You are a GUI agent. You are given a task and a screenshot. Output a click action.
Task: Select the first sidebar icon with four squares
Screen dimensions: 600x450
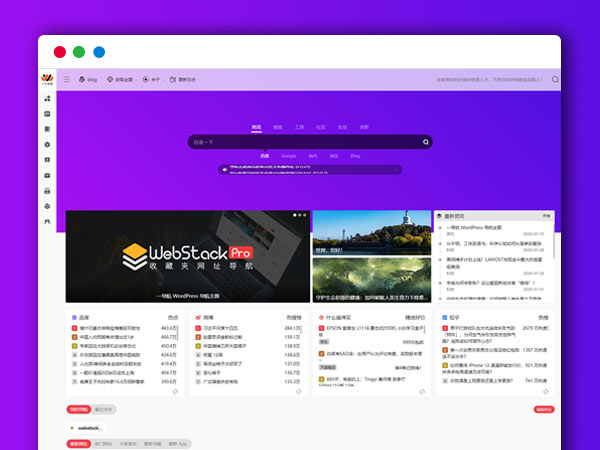[x=47, y=98]
